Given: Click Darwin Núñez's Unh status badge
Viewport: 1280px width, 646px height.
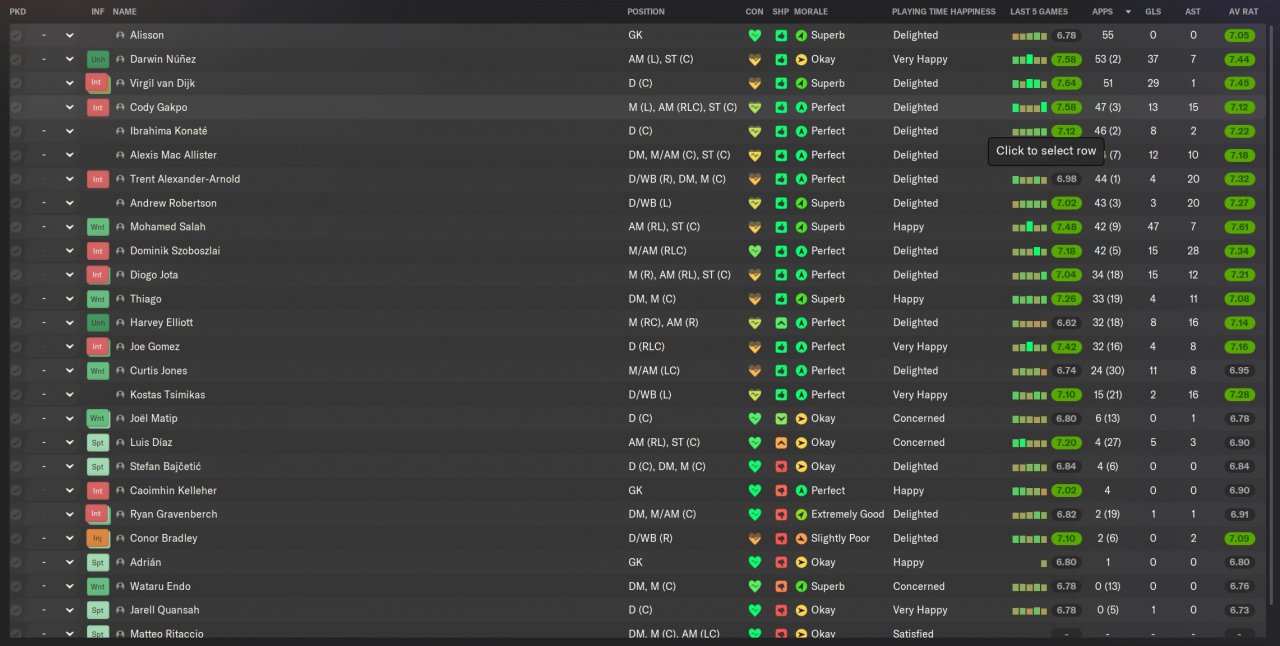Looking at the screenshot, I should pos(97,59).
